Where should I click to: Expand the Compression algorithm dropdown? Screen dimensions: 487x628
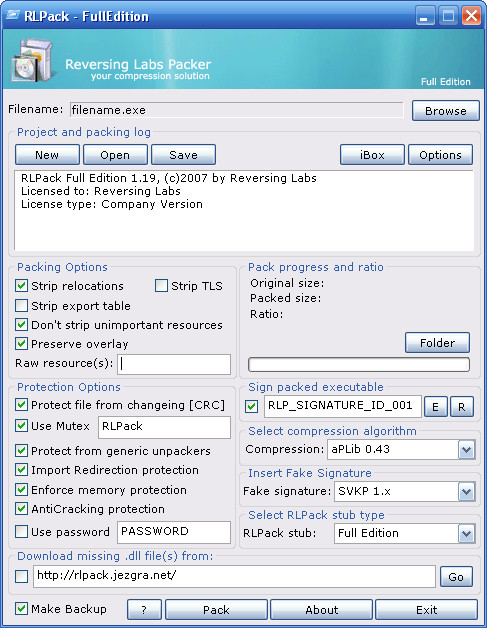click(x=466, y=449)
